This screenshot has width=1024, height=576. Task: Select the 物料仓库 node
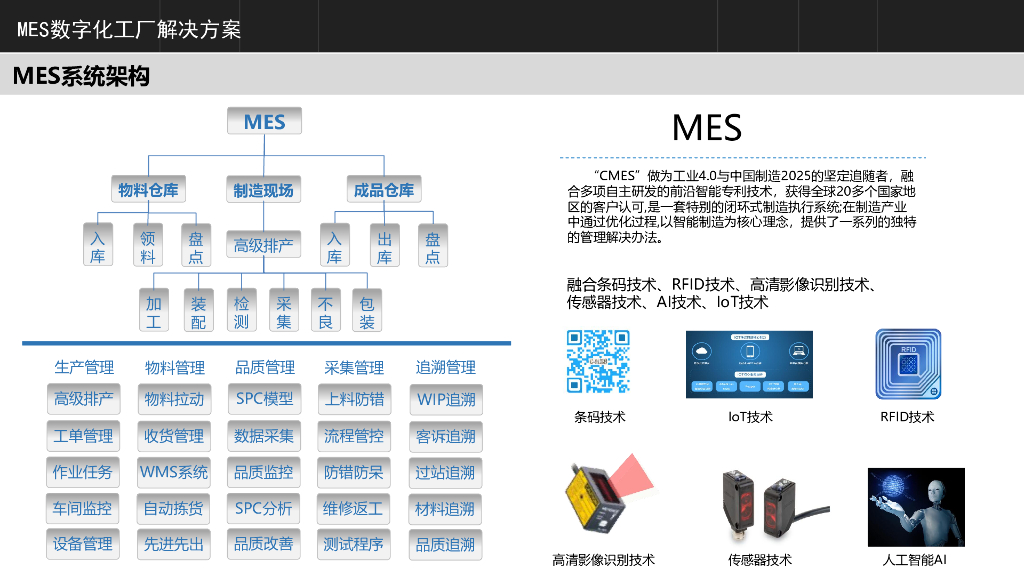coord(148,190)
